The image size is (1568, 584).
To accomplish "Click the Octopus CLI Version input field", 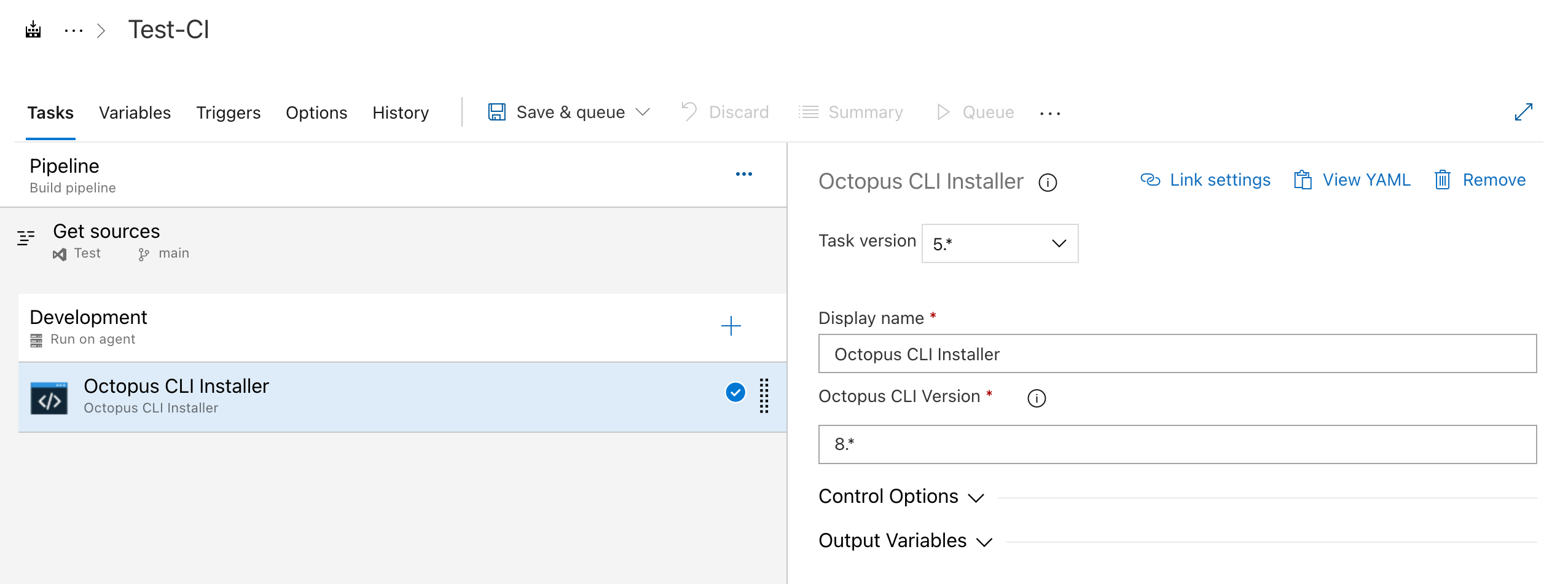I will point(1177,444).
